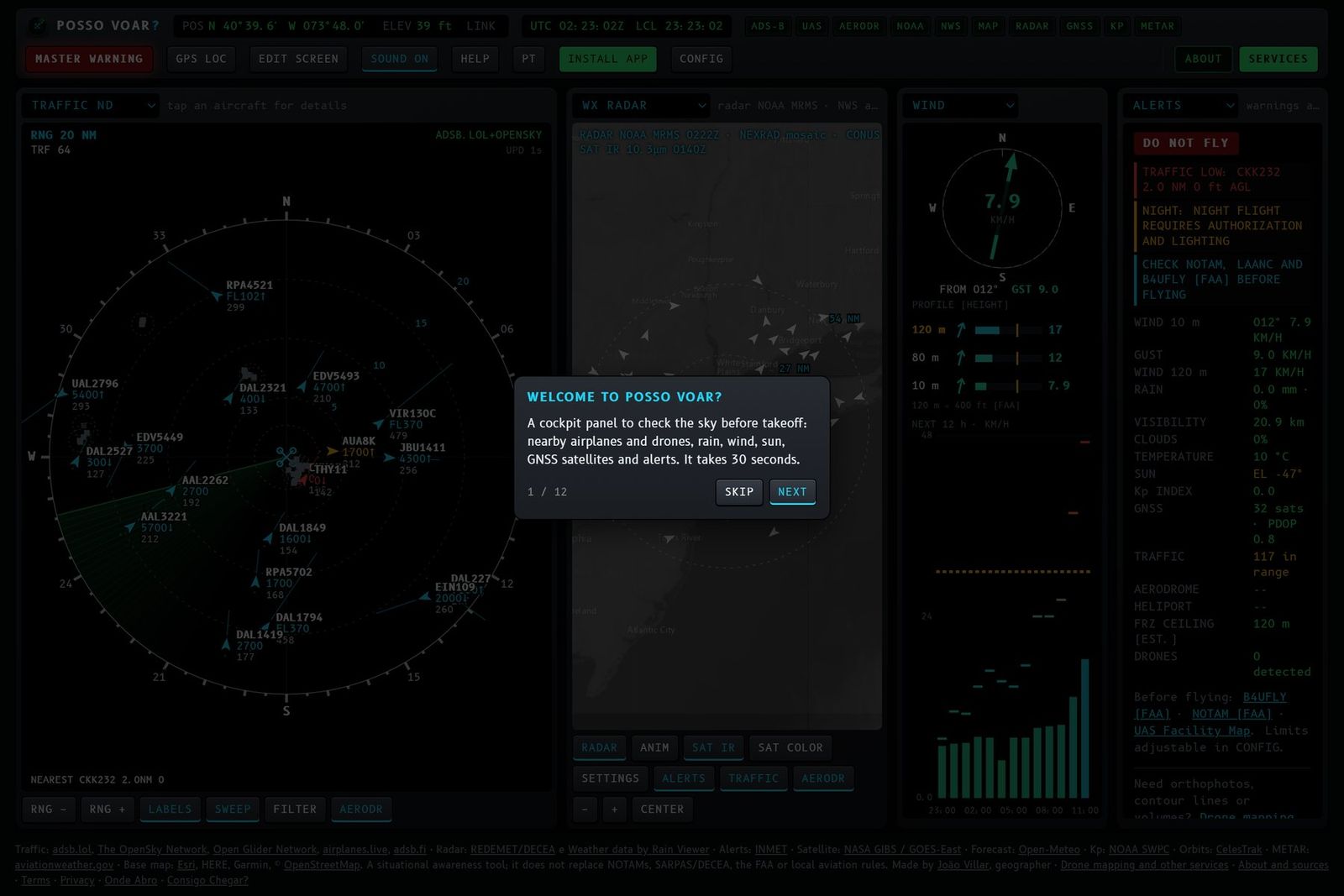Toggle the RADAR layer on the weather map

coord(599,747)
